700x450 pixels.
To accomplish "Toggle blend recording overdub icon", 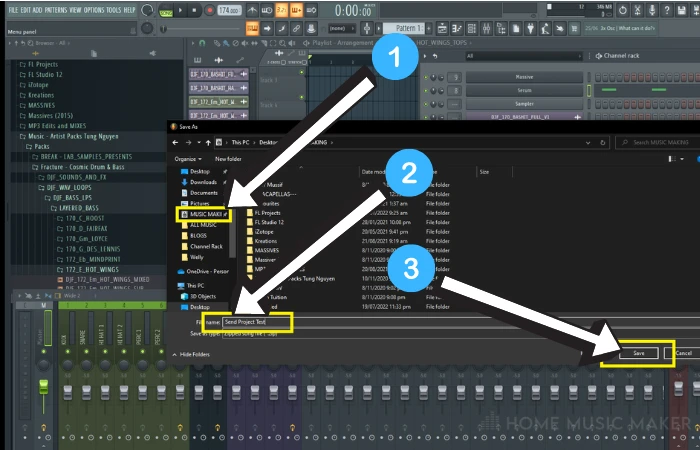I will (296, 10).
